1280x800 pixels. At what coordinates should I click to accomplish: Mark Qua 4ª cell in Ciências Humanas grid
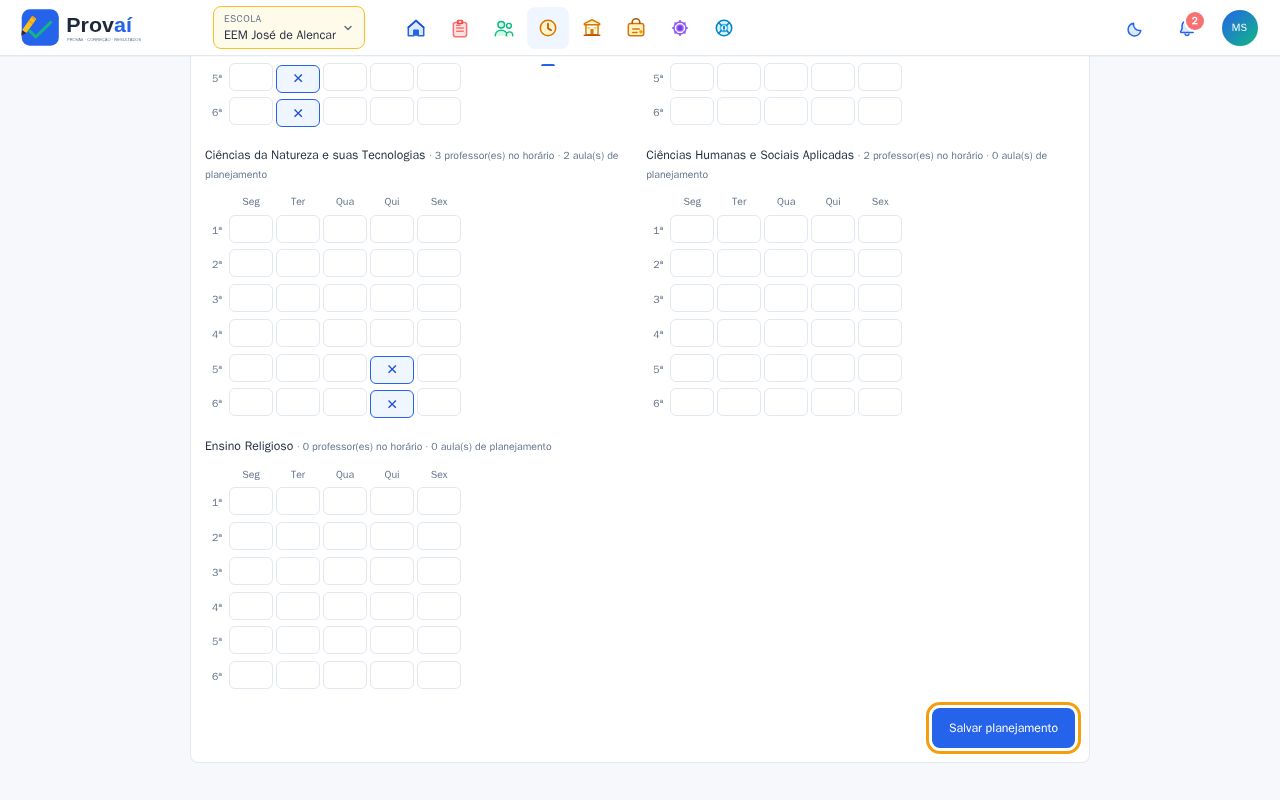click(786, 333)
